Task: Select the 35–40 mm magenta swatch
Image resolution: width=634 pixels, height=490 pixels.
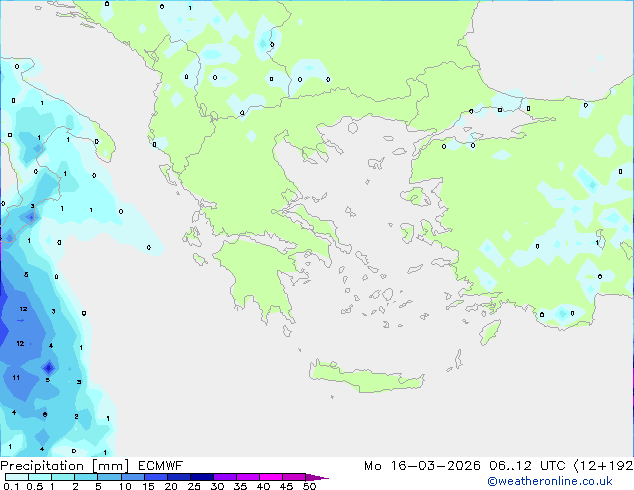Action: pos(248,477)
